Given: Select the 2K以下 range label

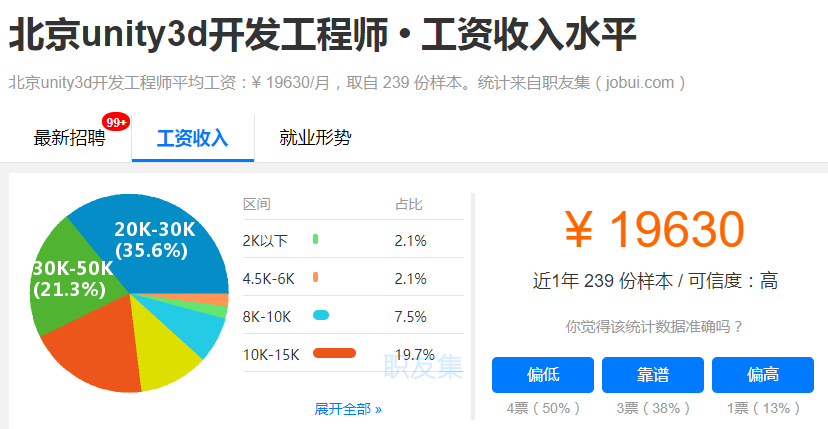Looking at the screenshot, I should (x=265, y=241).
